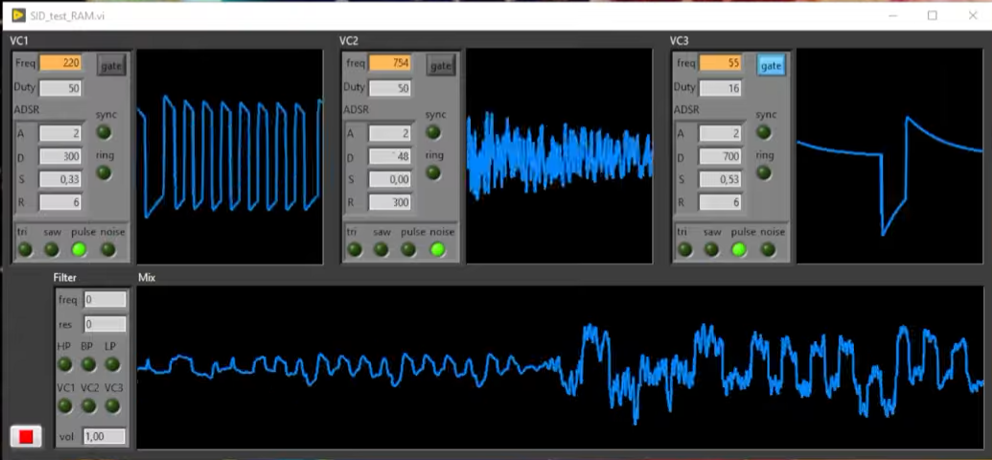Click the Filter res input field
992x460 pixels.
pyautogui.click(x=105, y=324)
